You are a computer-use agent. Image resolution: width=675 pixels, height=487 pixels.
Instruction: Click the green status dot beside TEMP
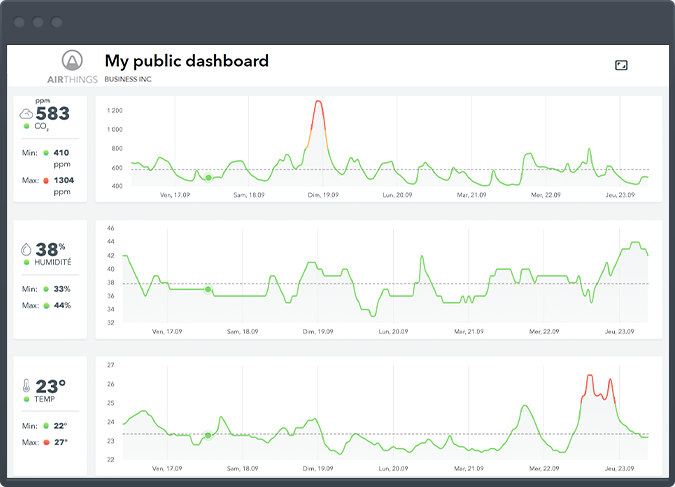(27, 399)
